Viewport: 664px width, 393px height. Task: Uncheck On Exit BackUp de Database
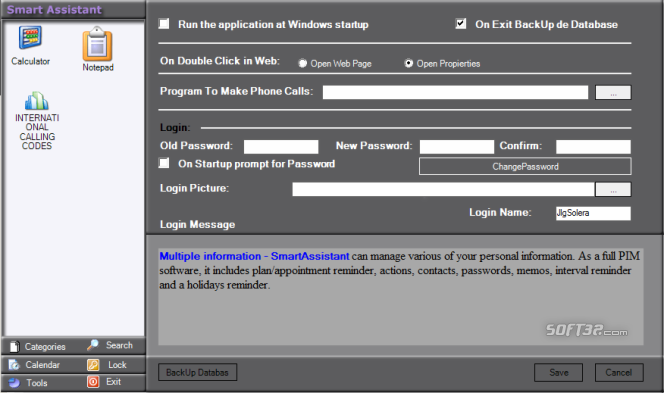[x=461, y=24]
